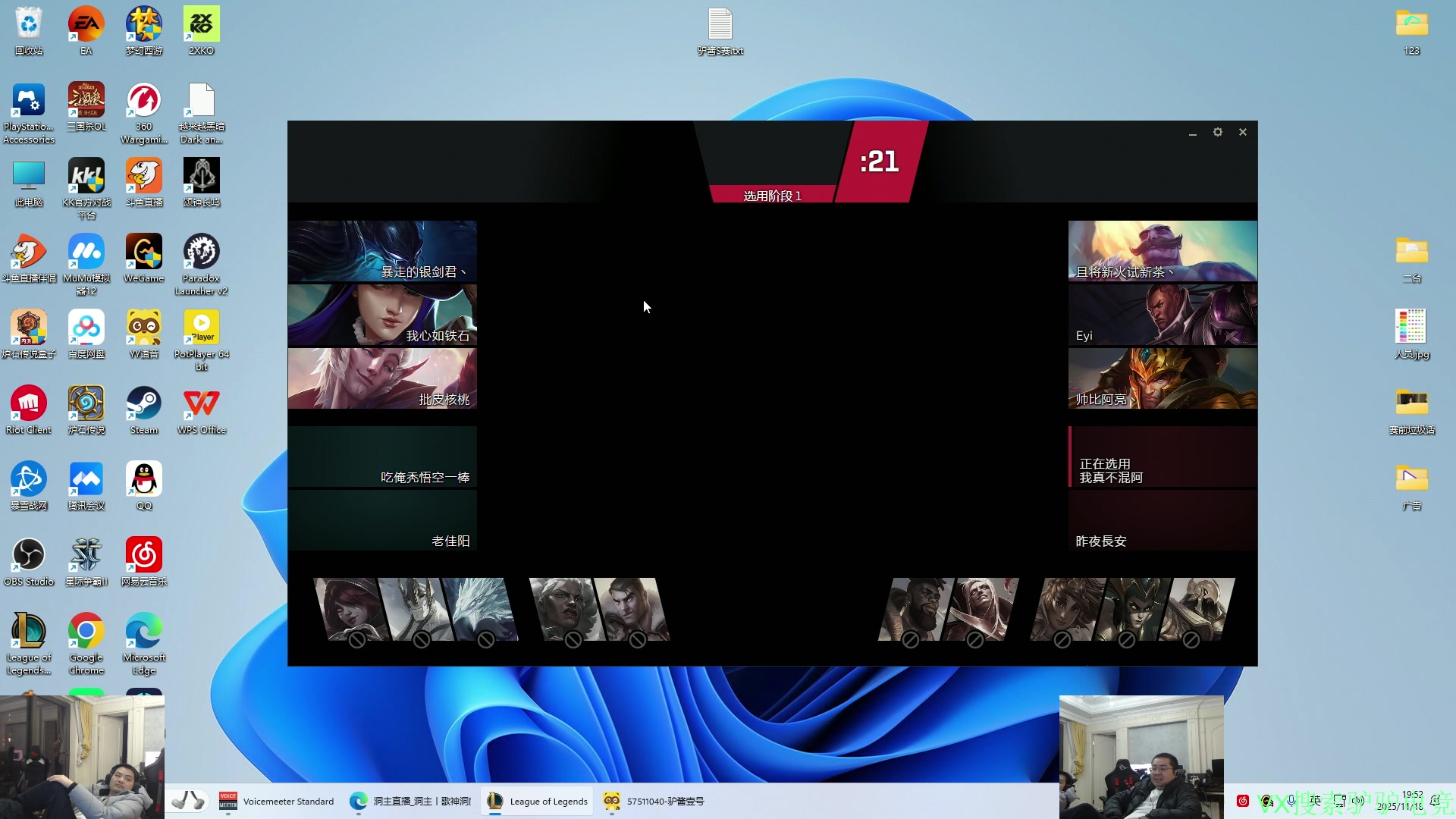Open the Riot Client shortcut
1456x819 pixels.
coord(29,403)
